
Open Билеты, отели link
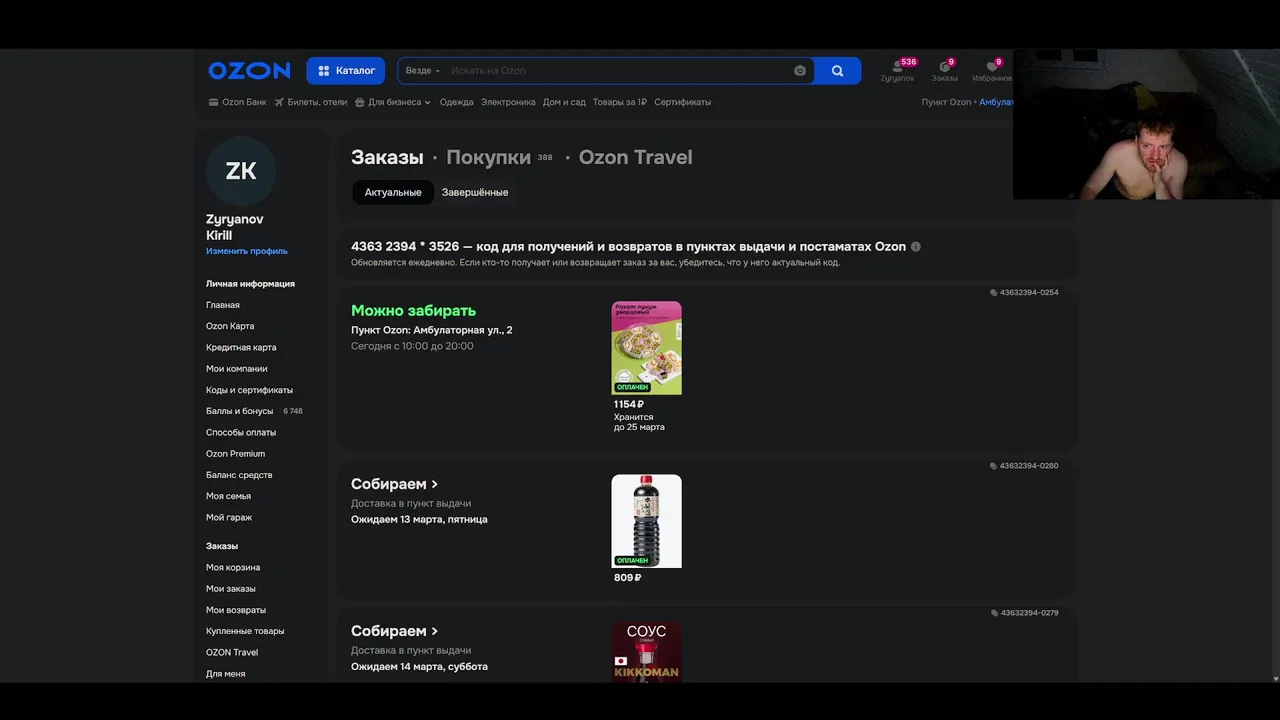click(310, 102)
